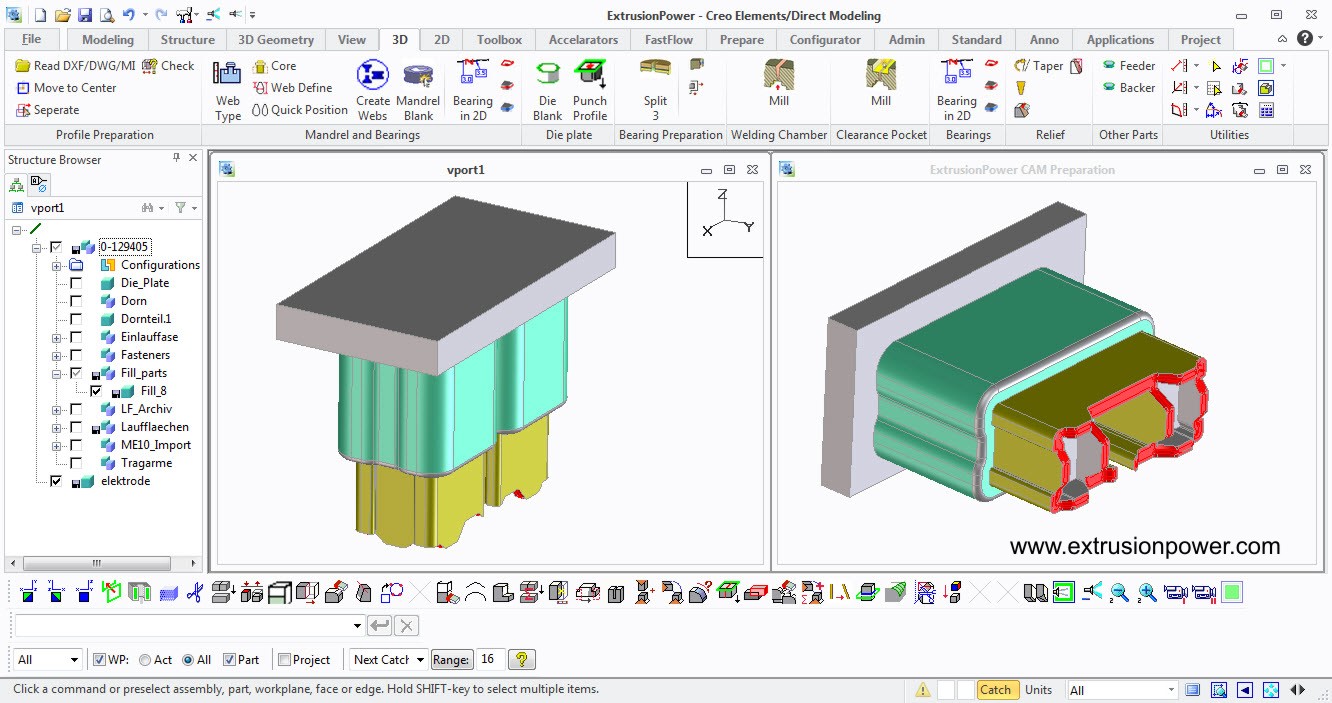Image resolution: width=1332 pixels, height=703 pixels.
Task: Toggle the Die_Plate checkbox
Action: (x=76, y=283)
